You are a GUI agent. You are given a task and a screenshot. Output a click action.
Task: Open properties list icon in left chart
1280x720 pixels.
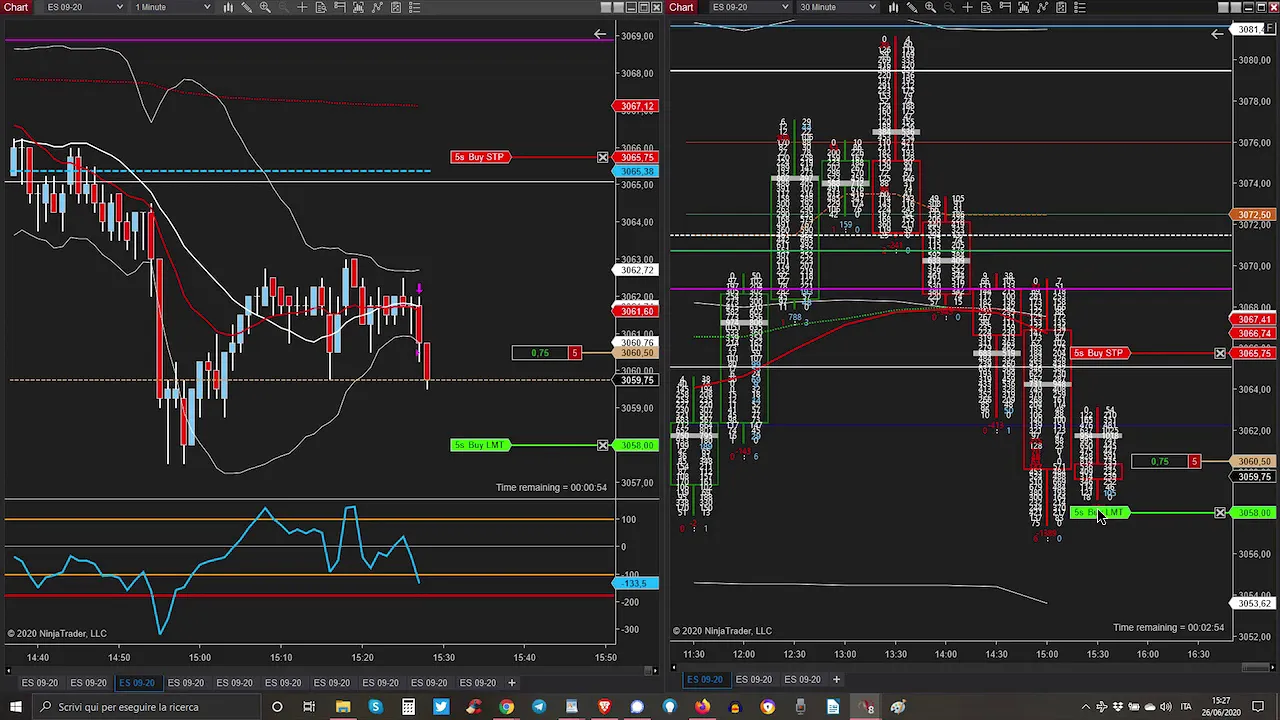[414, 7]
